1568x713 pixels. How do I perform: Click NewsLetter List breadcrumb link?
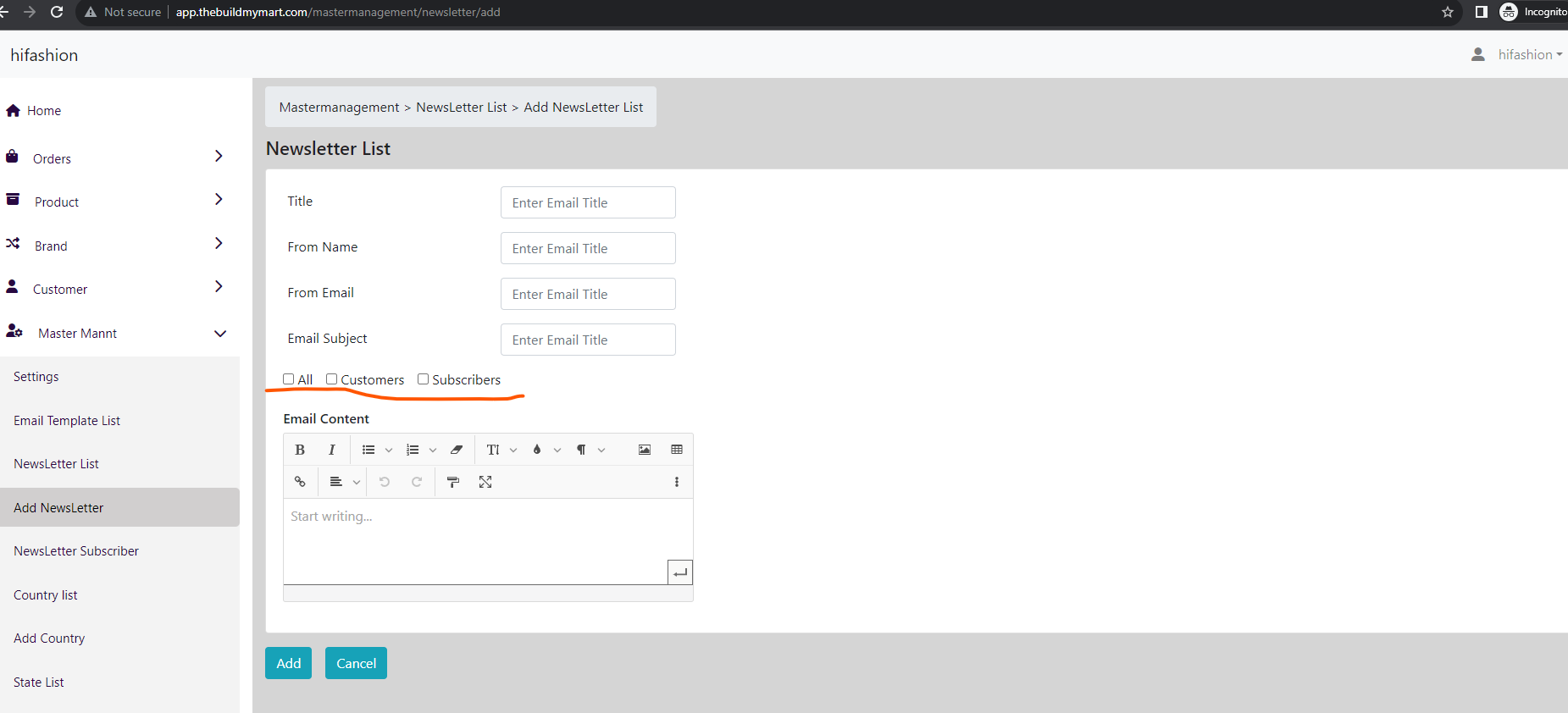[462, 108]
